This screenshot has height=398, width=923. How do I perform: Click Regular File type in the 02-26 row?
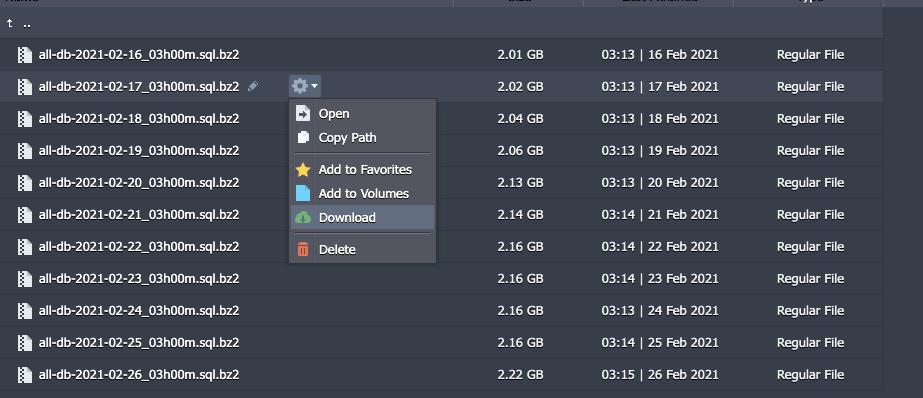coord(811,374)
